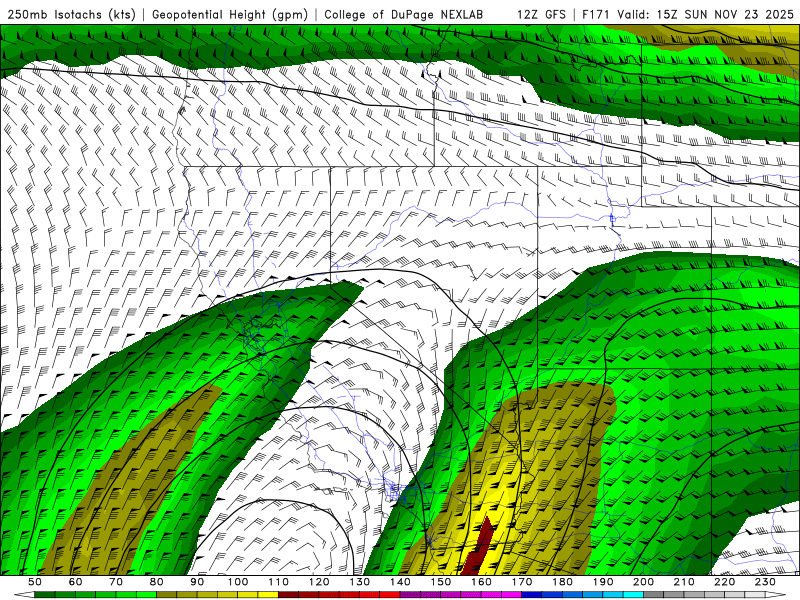Viewport: 800px width, 600px height.
Task: Click the 170 kt color scale label
Action: tap(522, 582)
